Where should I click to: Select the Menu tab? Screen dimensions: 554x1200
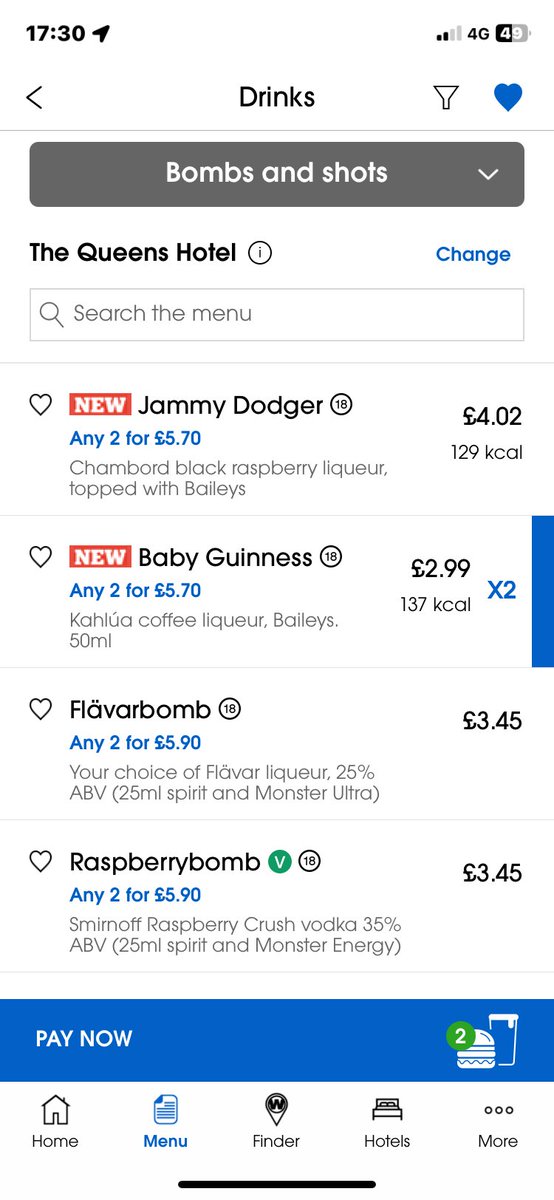pyautogui.click(x=165, y=1120)
